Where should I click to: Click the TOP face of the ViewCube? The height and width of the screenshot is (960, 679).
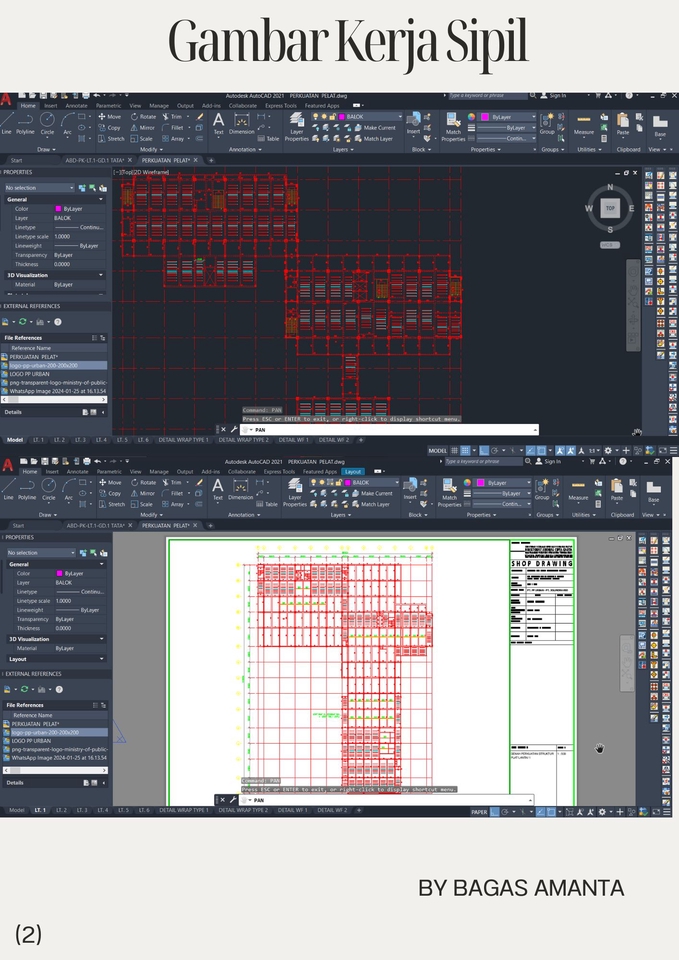[610, 209]
